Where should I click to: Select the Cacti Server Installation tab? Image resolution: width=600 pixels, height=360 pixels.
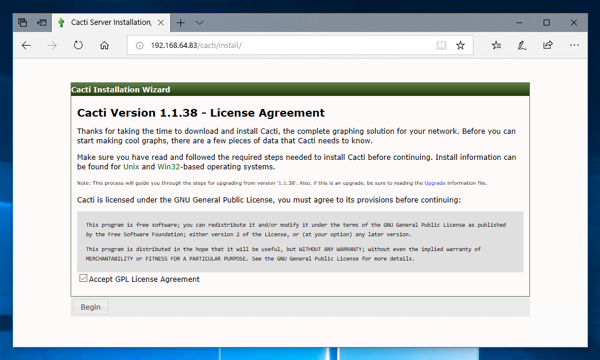point(111,23)
